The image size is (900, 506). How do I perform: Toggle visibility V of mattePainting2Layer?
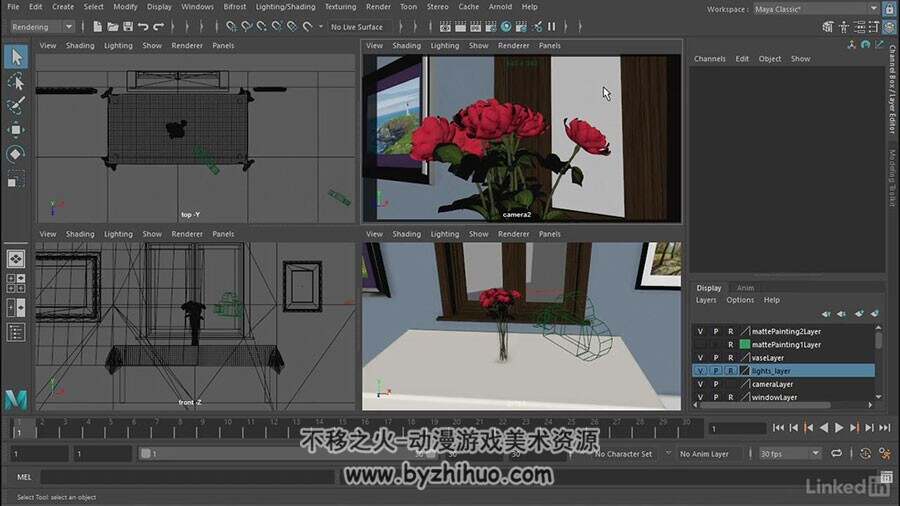[700, 332]
